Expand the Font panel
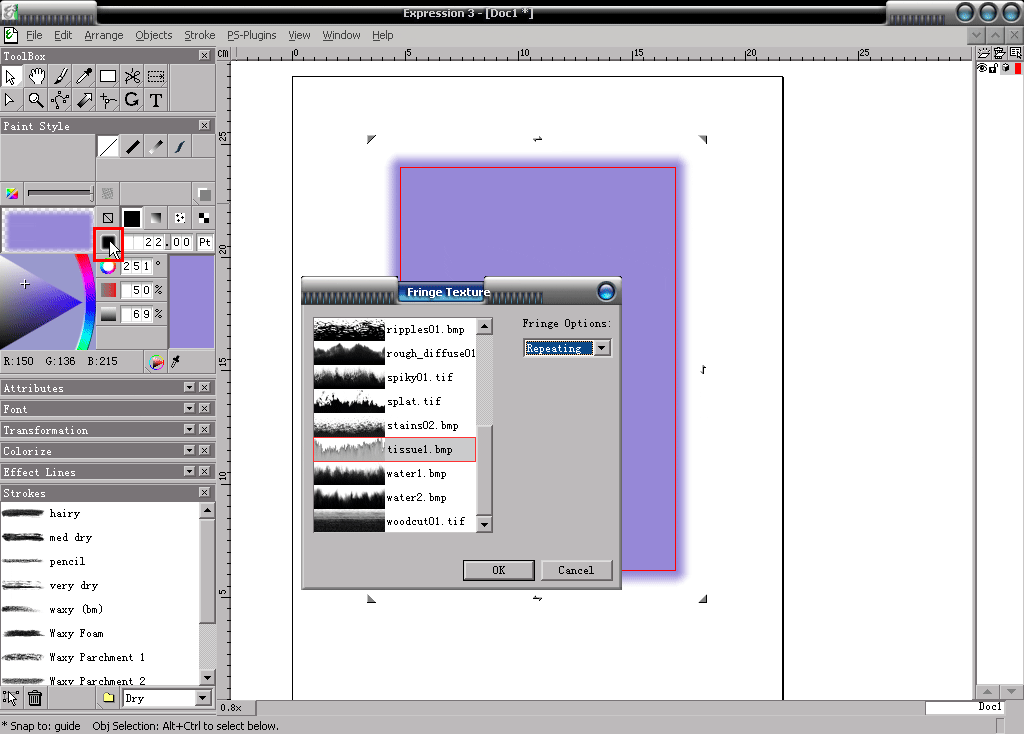 coord(189,408)
